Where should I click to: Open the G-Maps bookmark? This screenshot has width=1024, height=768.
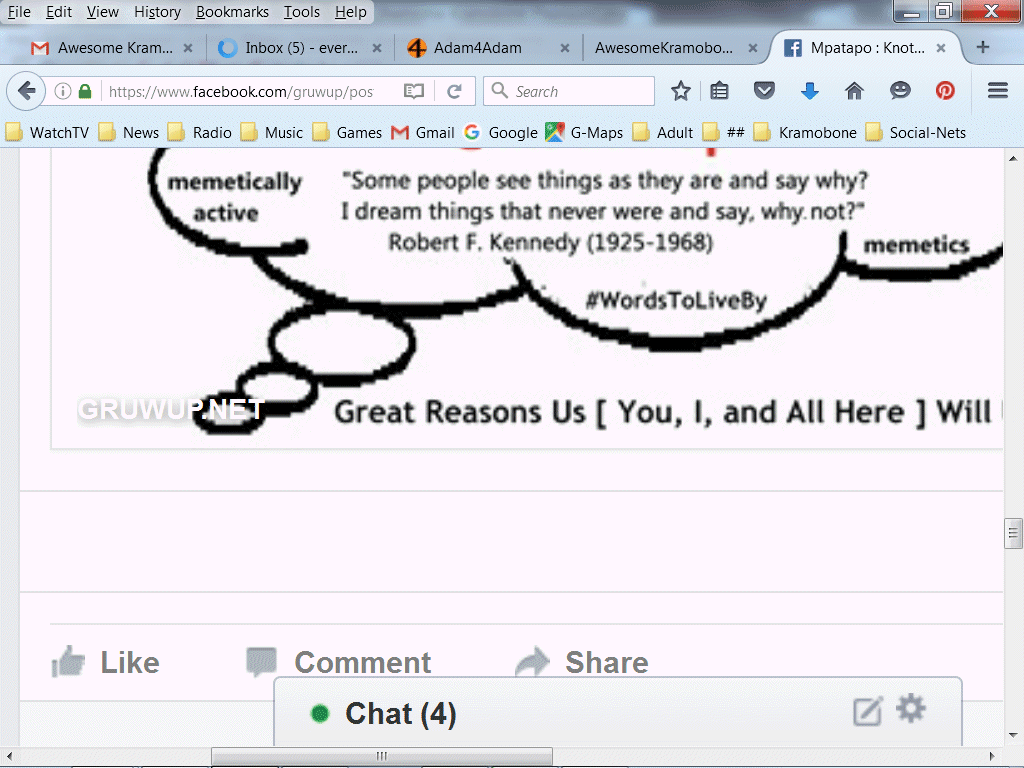pyautogui.click(x=584, y=133)
